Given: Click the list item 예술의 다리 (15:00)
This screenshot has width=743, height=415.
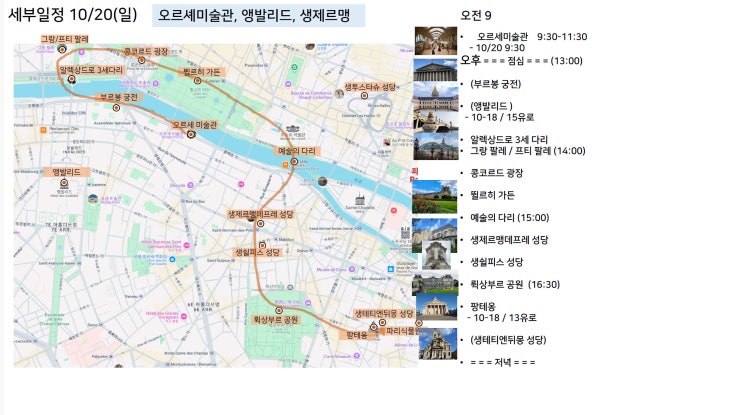Looking at the screenshot, I should click(509, 217).
